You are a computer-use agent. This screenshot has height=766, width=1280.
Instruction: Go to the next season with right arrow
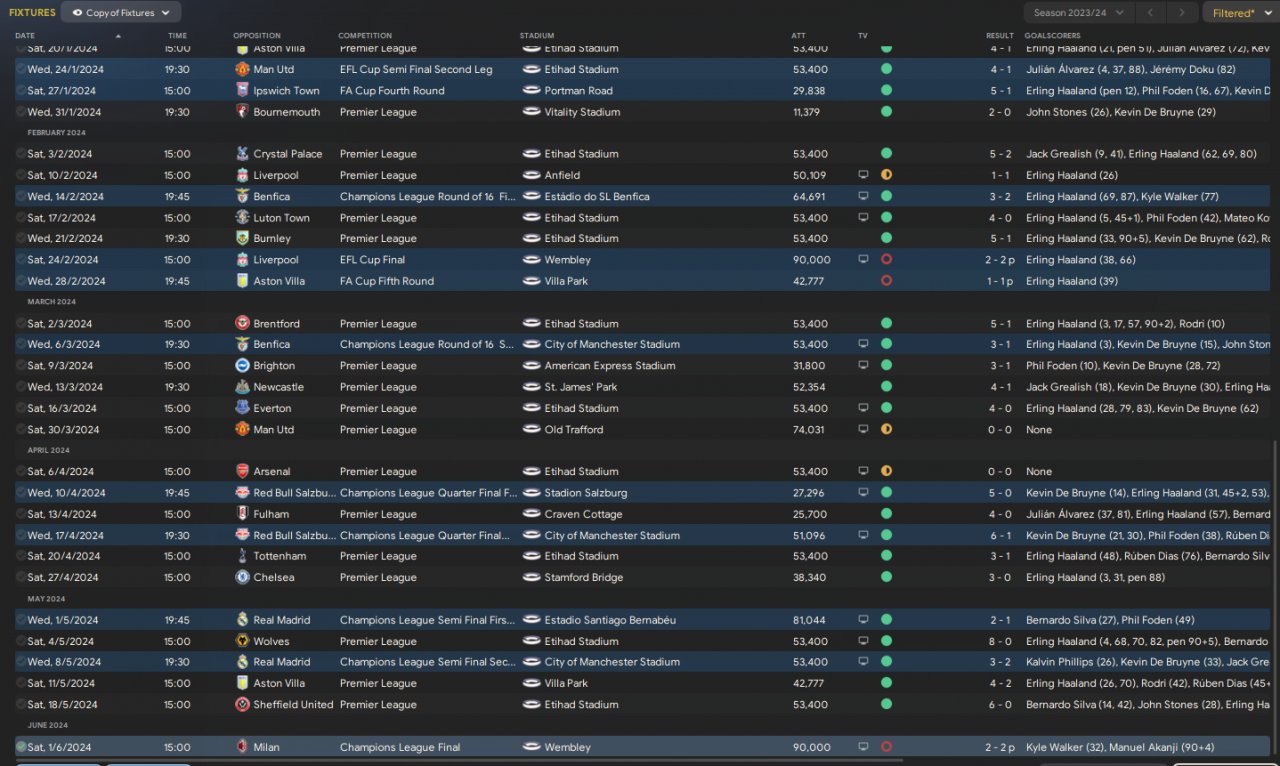click(1183, 13)
